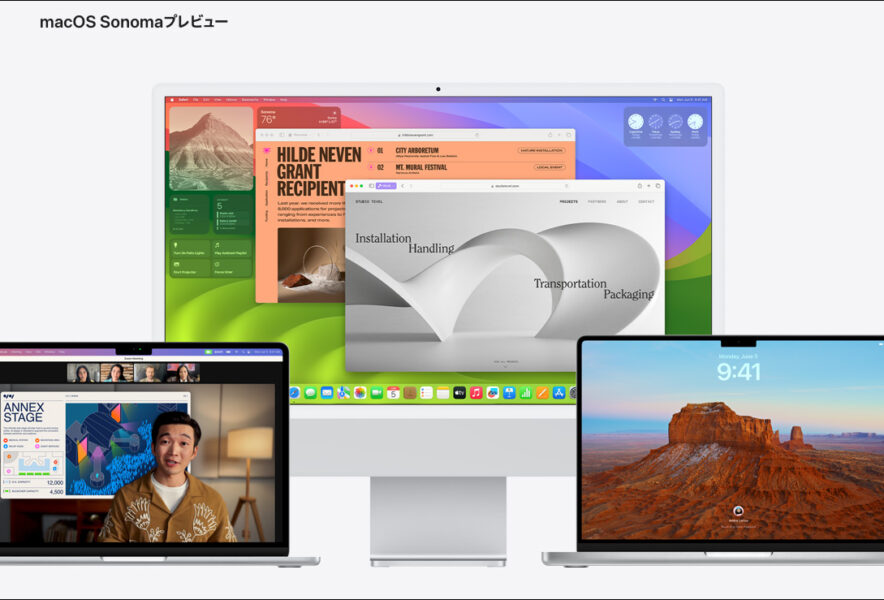Open CONTACT link on the studio website

point(646,201)
